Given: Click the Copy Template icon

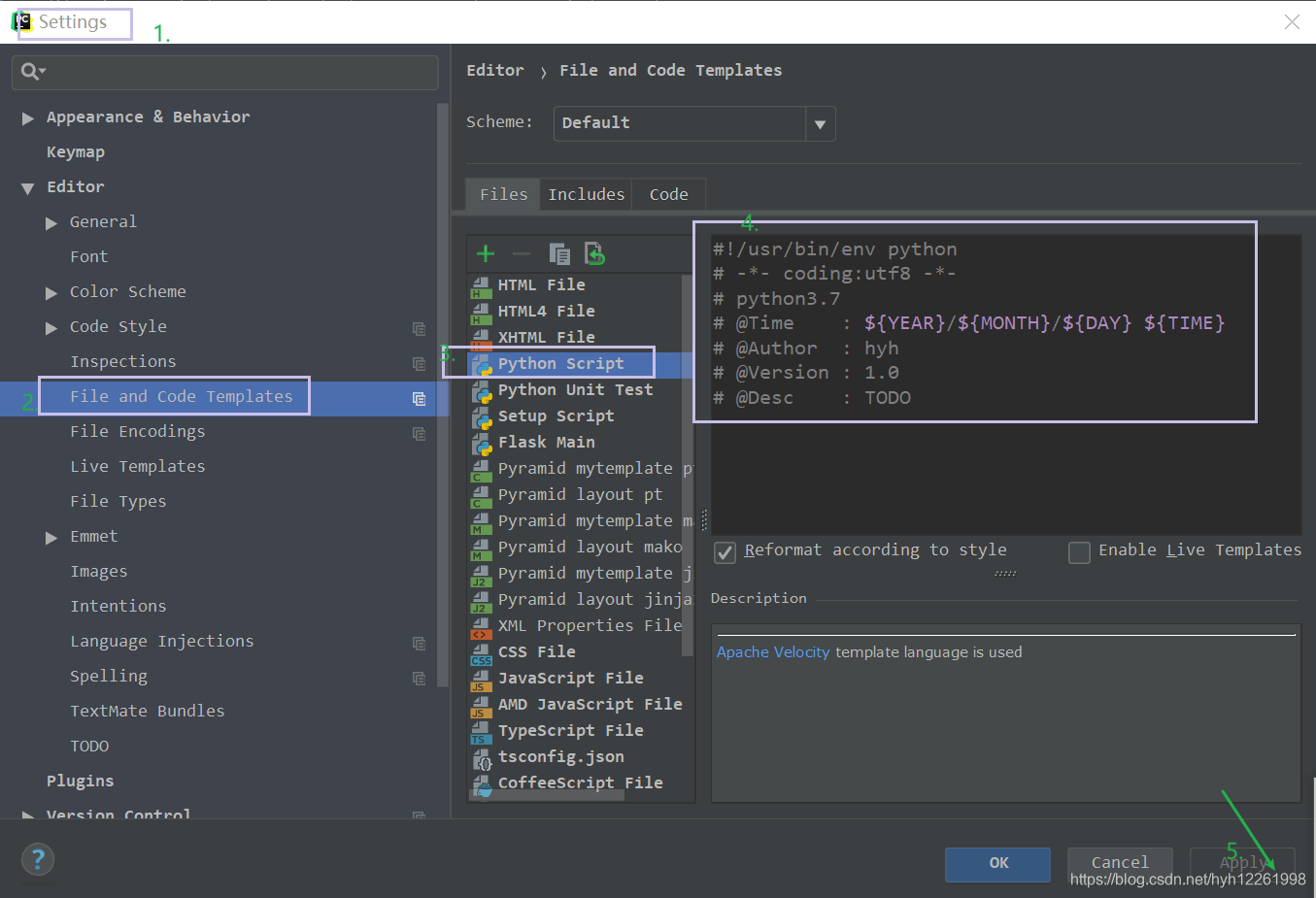Looking at the screenshot, I should point(559,254).
